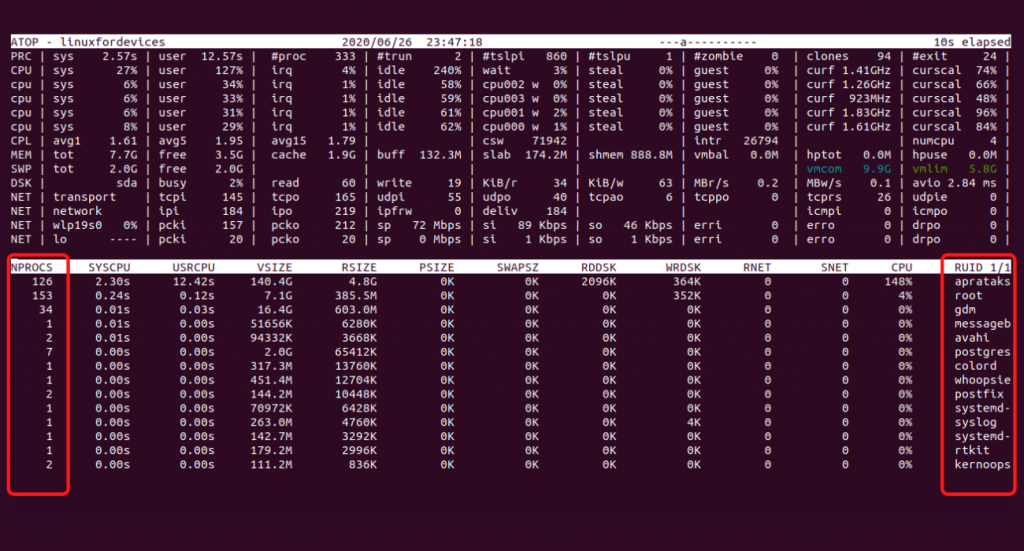Select the vmlim value 5.8G
Viewport: 1024px width, 551px height.
(983, 169)
